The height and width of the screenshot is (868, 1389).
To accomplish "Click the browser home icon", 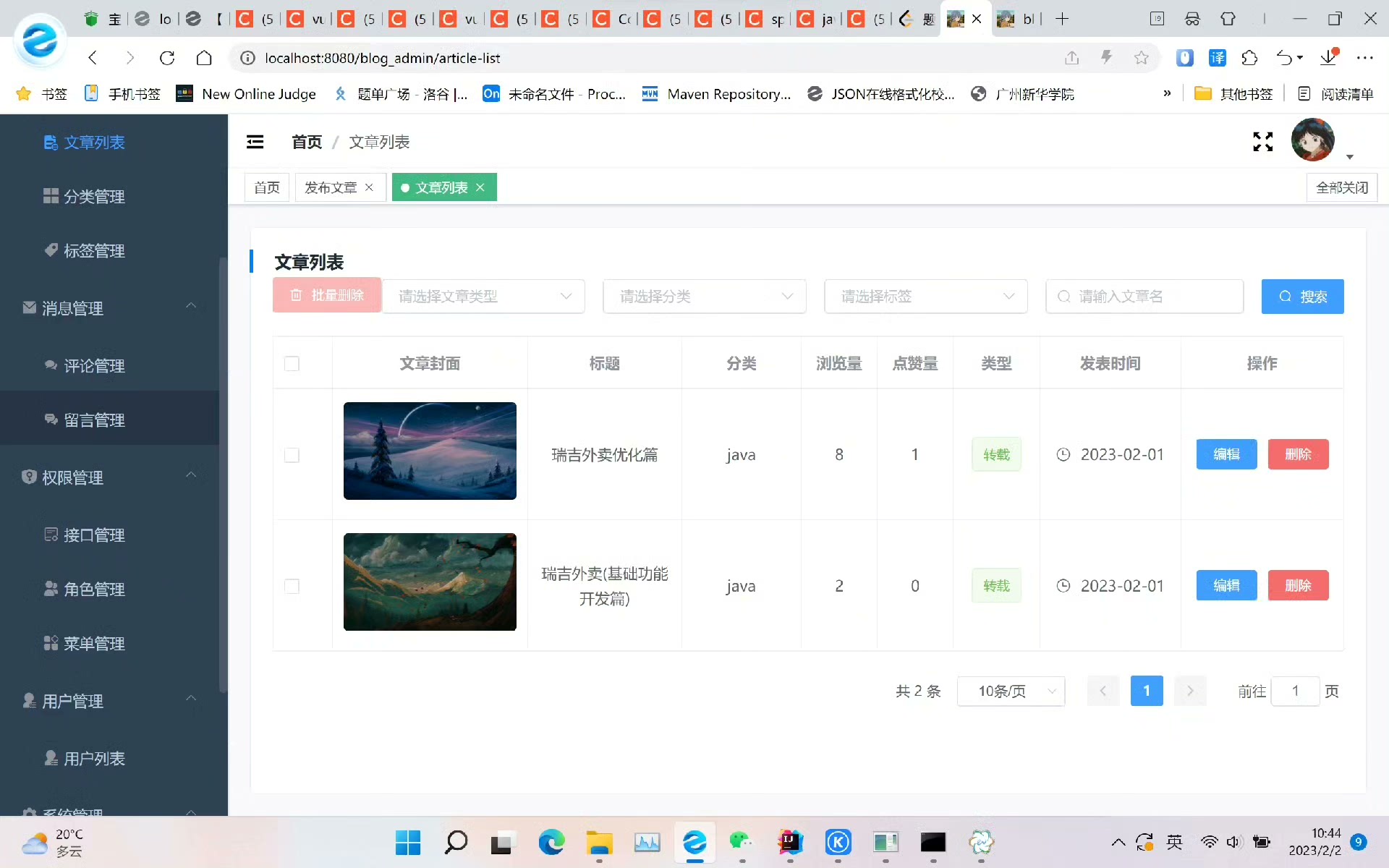I will [204, 58].
